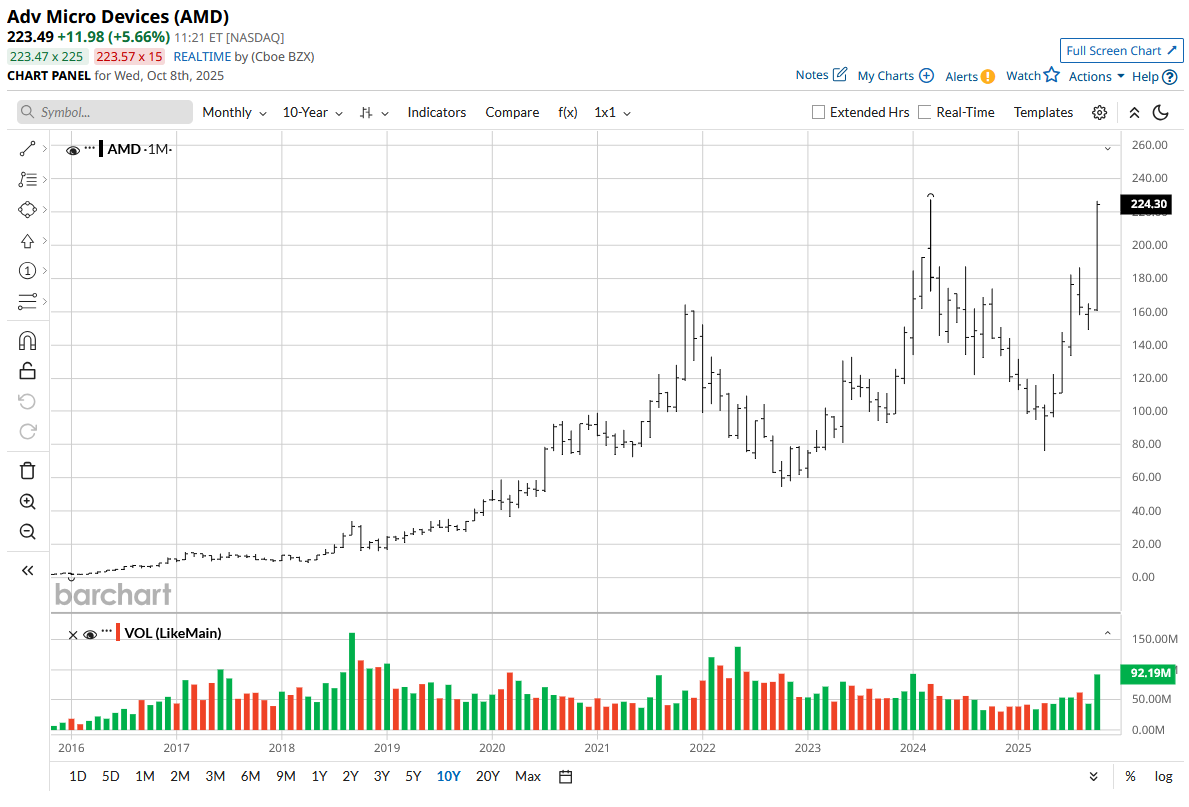Viewport: 1189px width, 807px height.
Task: Collapse the chart header with the double up arrows
Action: 1134,112
